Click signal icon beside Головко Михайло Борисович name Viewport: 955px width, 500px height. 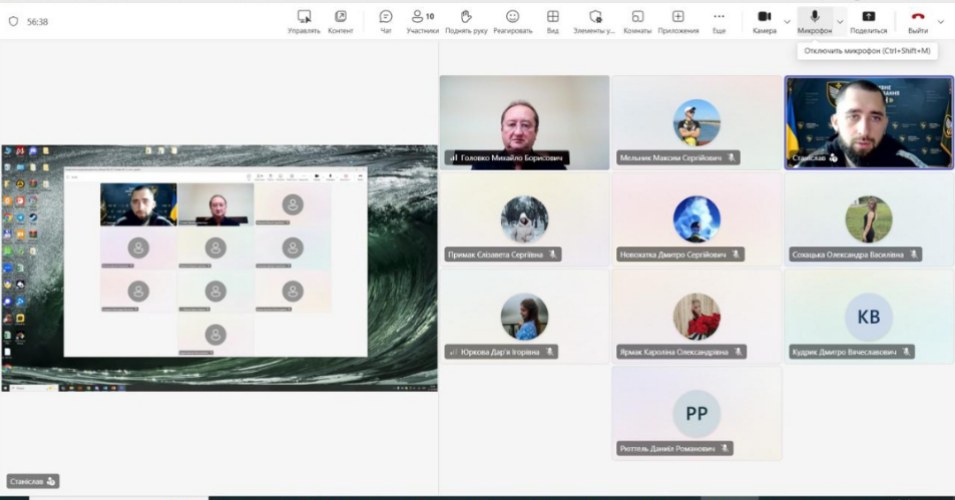coord(453,158)
